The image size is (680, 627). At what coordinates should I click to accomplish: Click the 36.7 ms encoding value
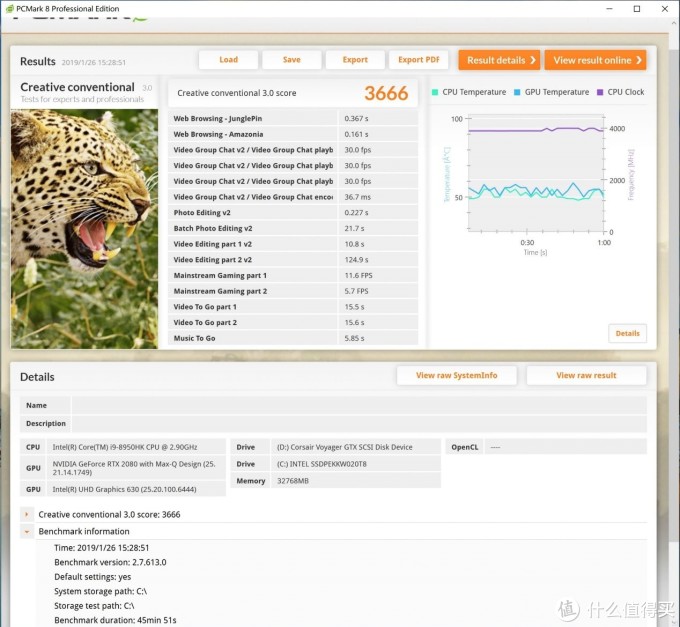[357, 197]
